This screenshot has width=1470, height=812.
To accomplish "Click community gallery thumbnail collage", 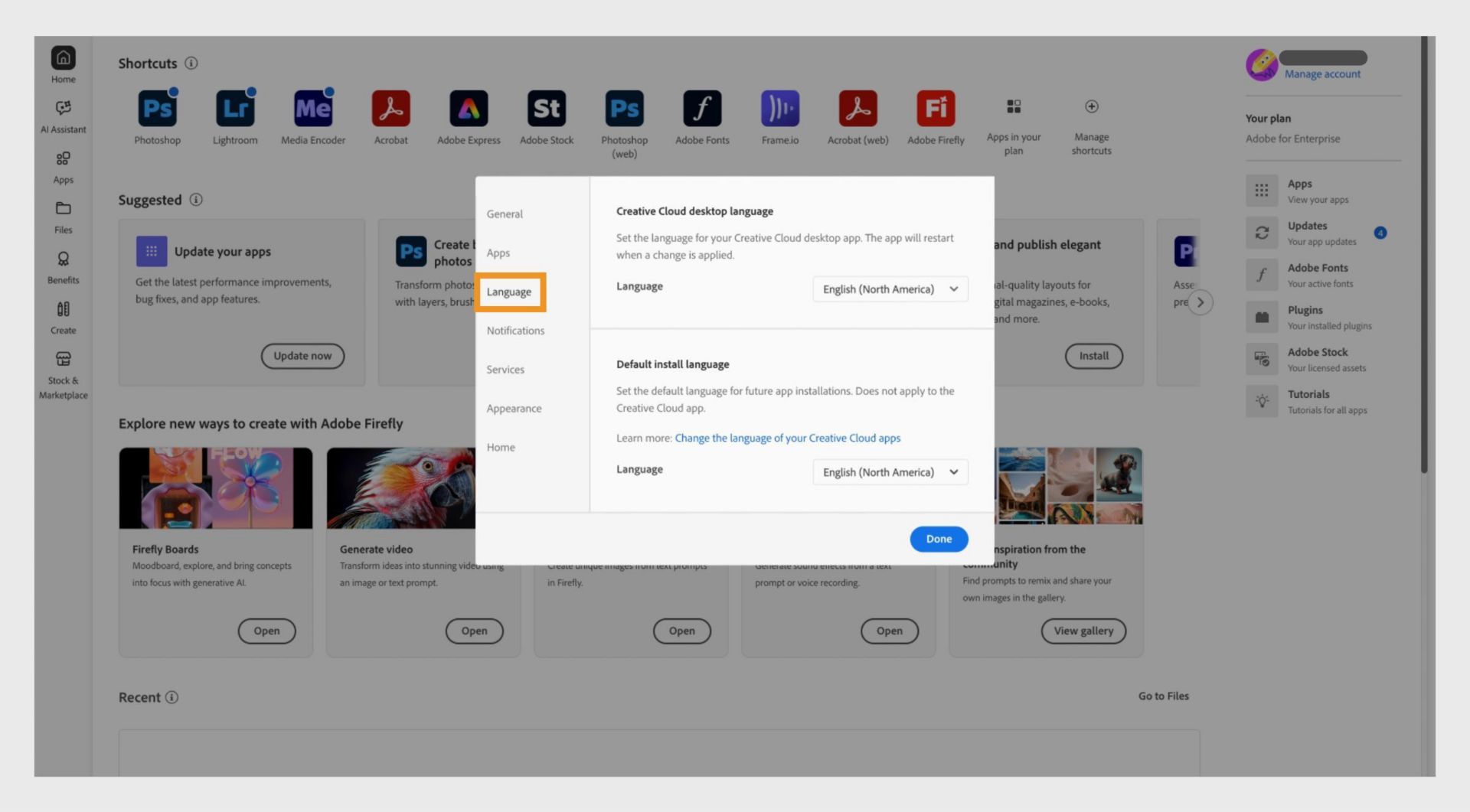I will pos(1069,487).
